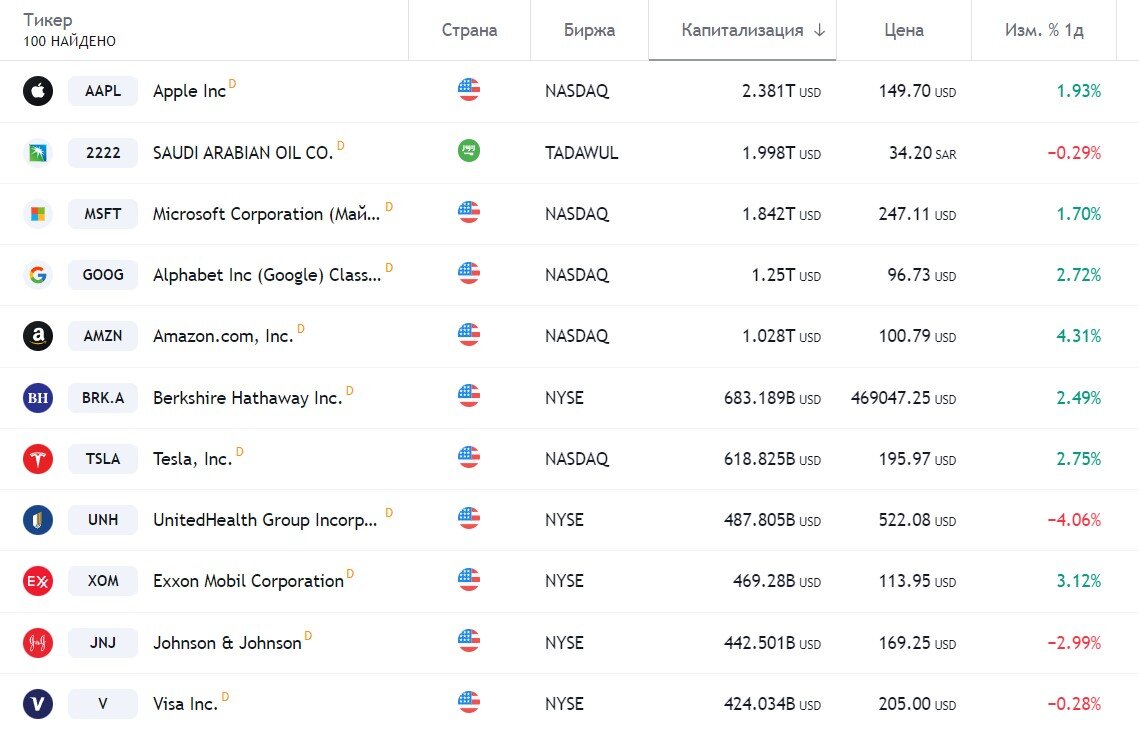The height and width of the screenshot is (734, 1139).
Task: Open the AMZN ticker badge
Action: (102, 336)
